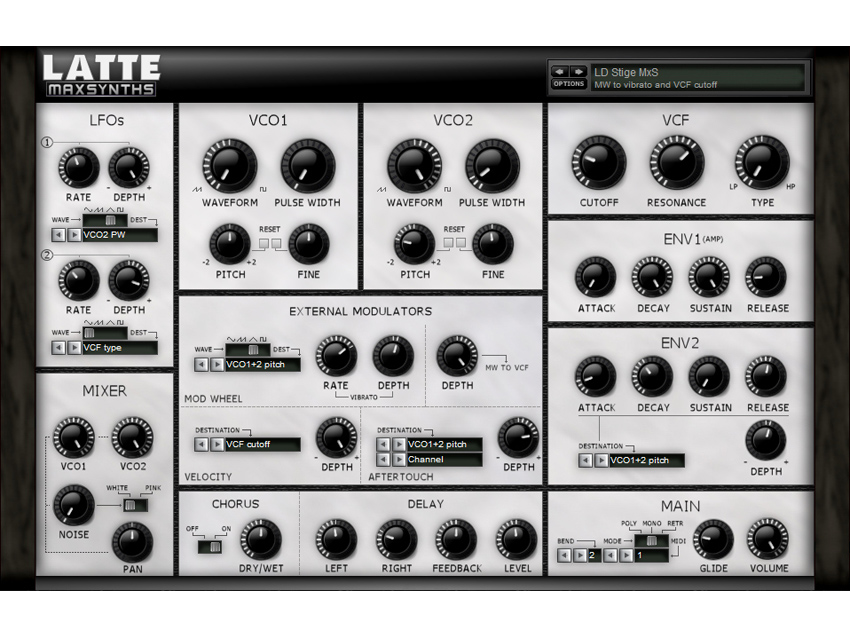850x638 pixels.
Task: Click the VCO1 Waveform knob
Action: [x=230, y=165]
